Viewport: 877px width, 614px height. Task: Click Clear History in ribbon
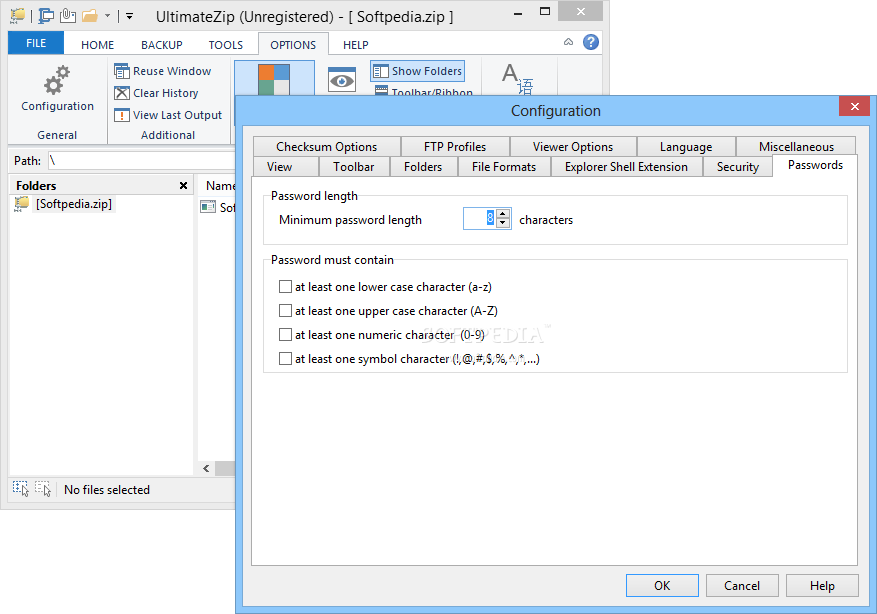click(x=157, y=93)
